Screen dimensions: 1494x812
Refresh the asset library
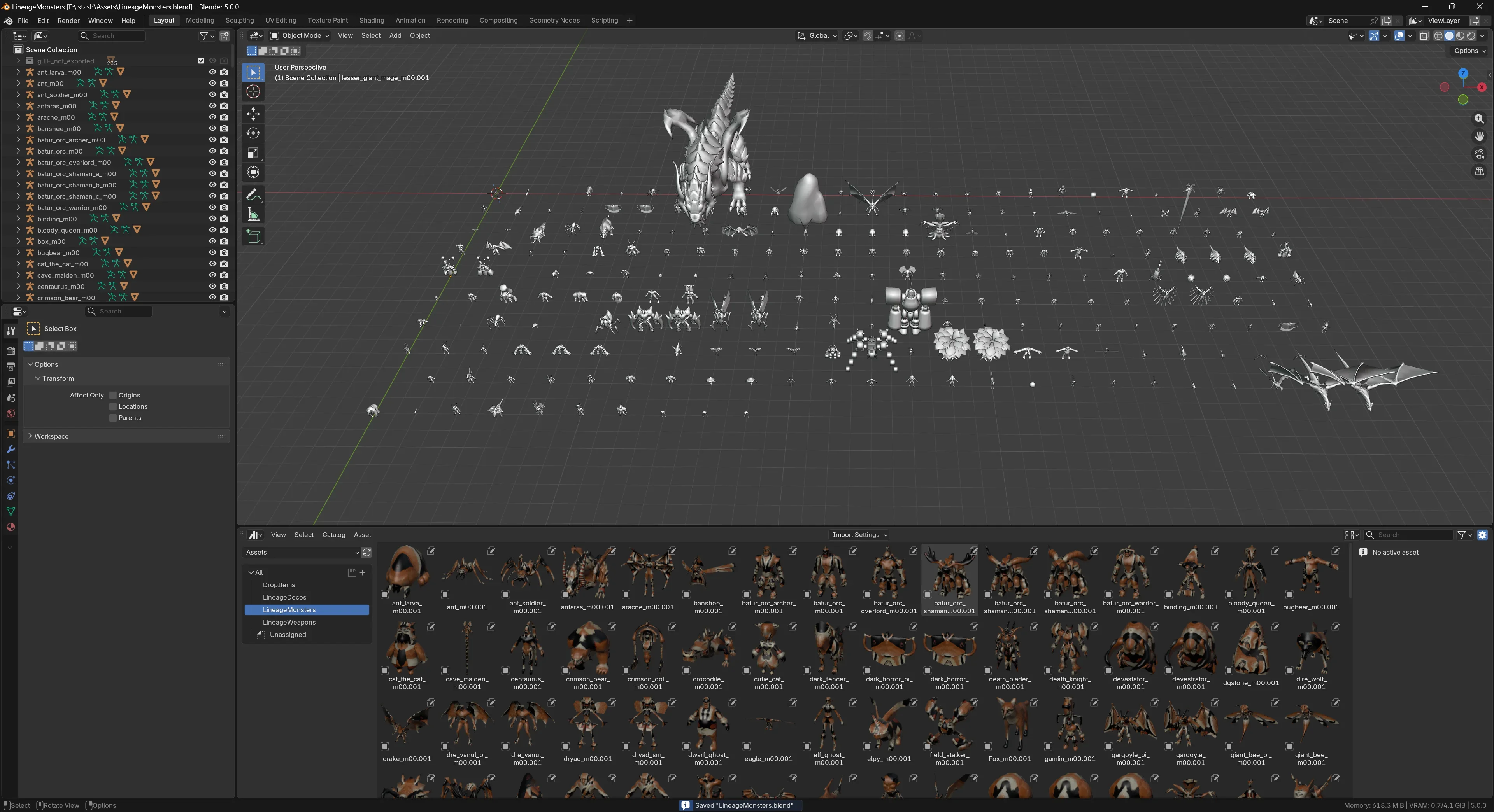coord(366,552)
